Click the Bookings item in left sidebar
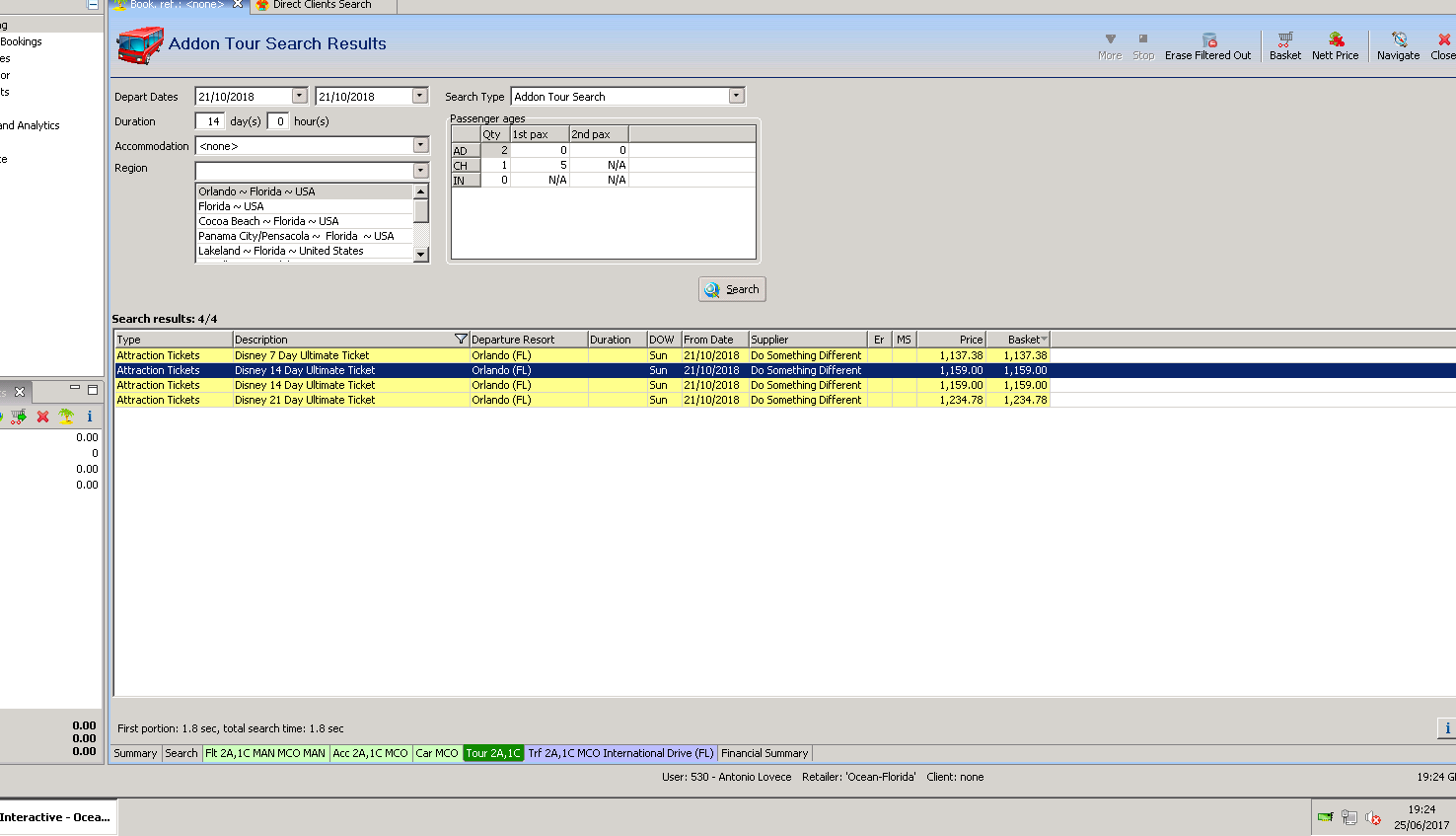This screenshot has height=836, width=1456. point(21,41)
